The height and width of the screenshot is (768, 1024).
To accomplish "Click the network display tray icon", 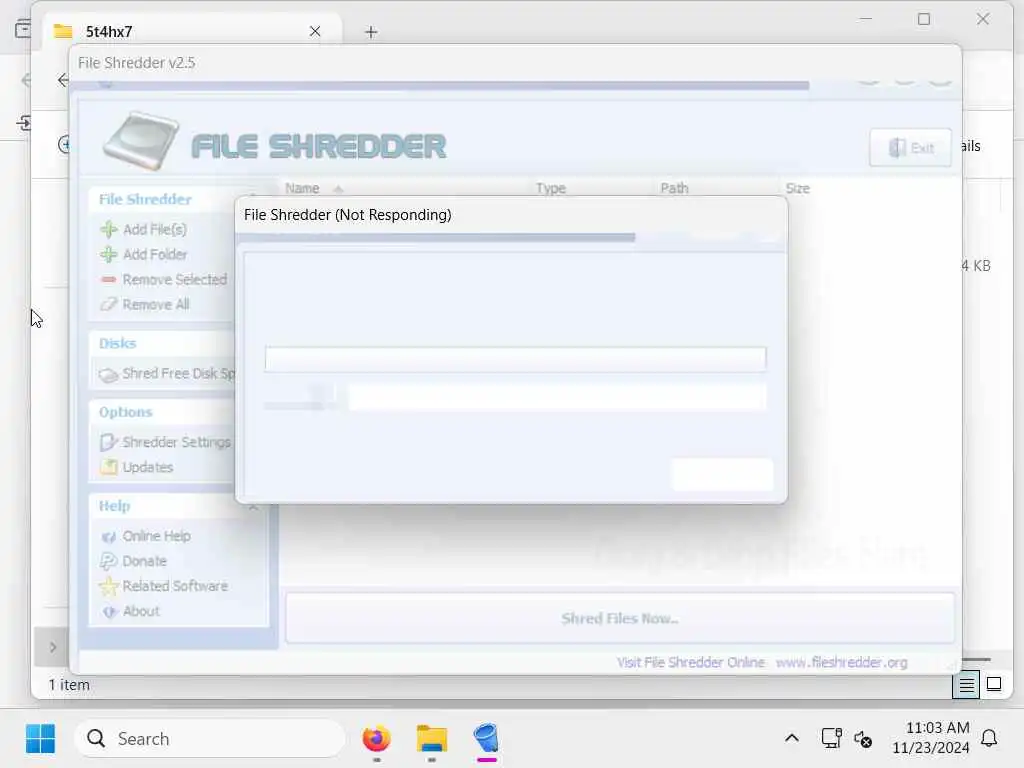I will pyautogui.click(x=831, y=738).
